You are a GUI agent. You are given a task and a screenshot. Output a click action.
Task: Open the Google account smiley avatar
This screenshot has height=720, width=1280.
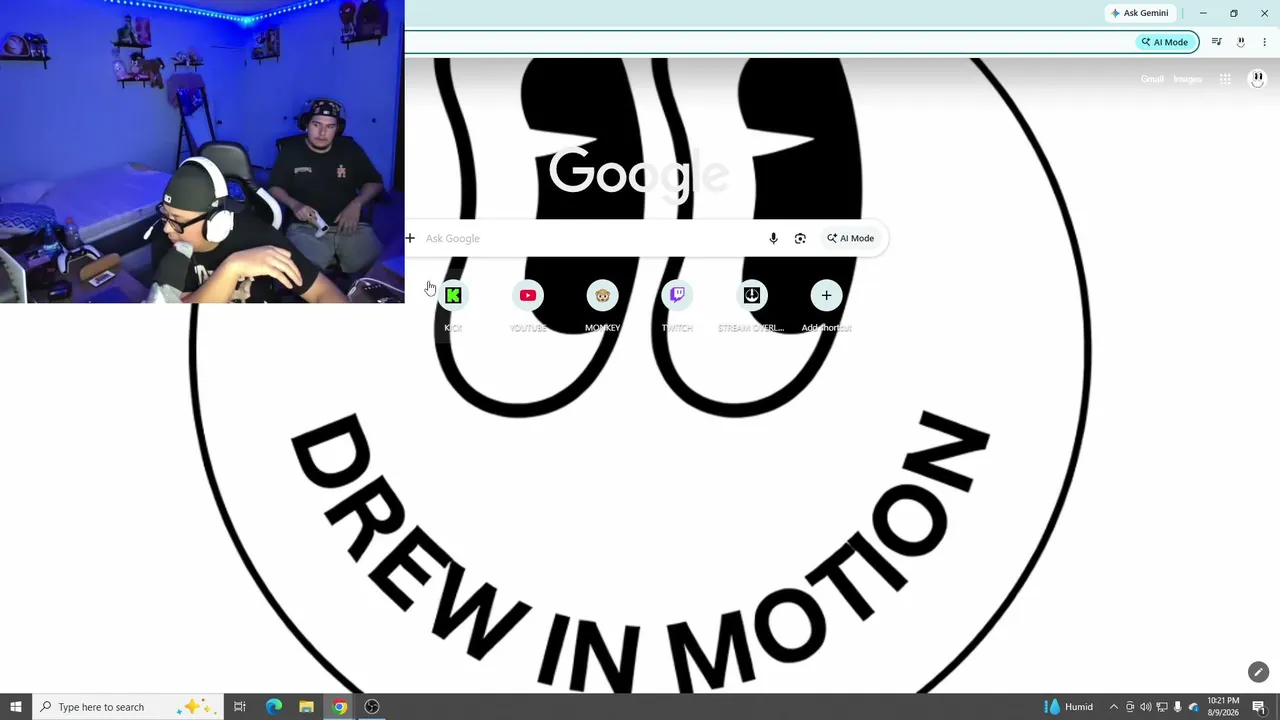pos(1257,79)
